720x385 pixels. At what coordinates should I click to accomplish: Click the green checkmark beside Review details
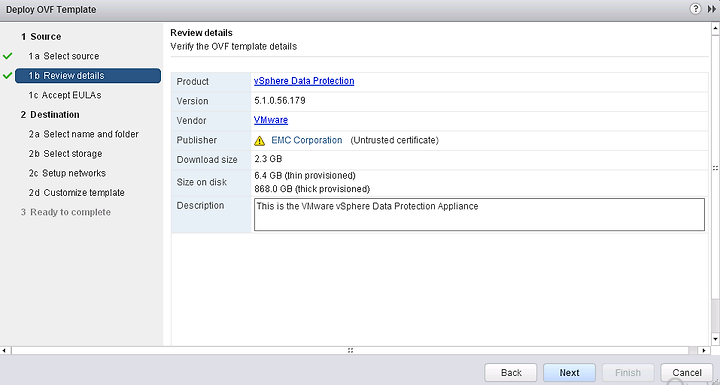pyautogui.click(x=7, y=75)
